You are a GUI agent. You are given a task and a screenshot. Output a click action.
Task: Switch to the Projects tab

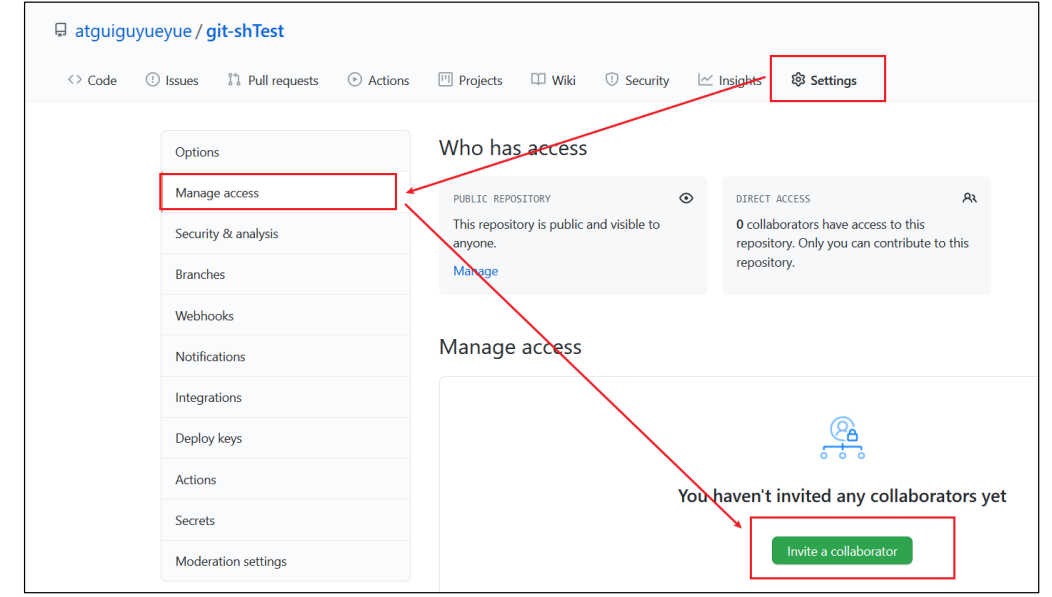470,80
